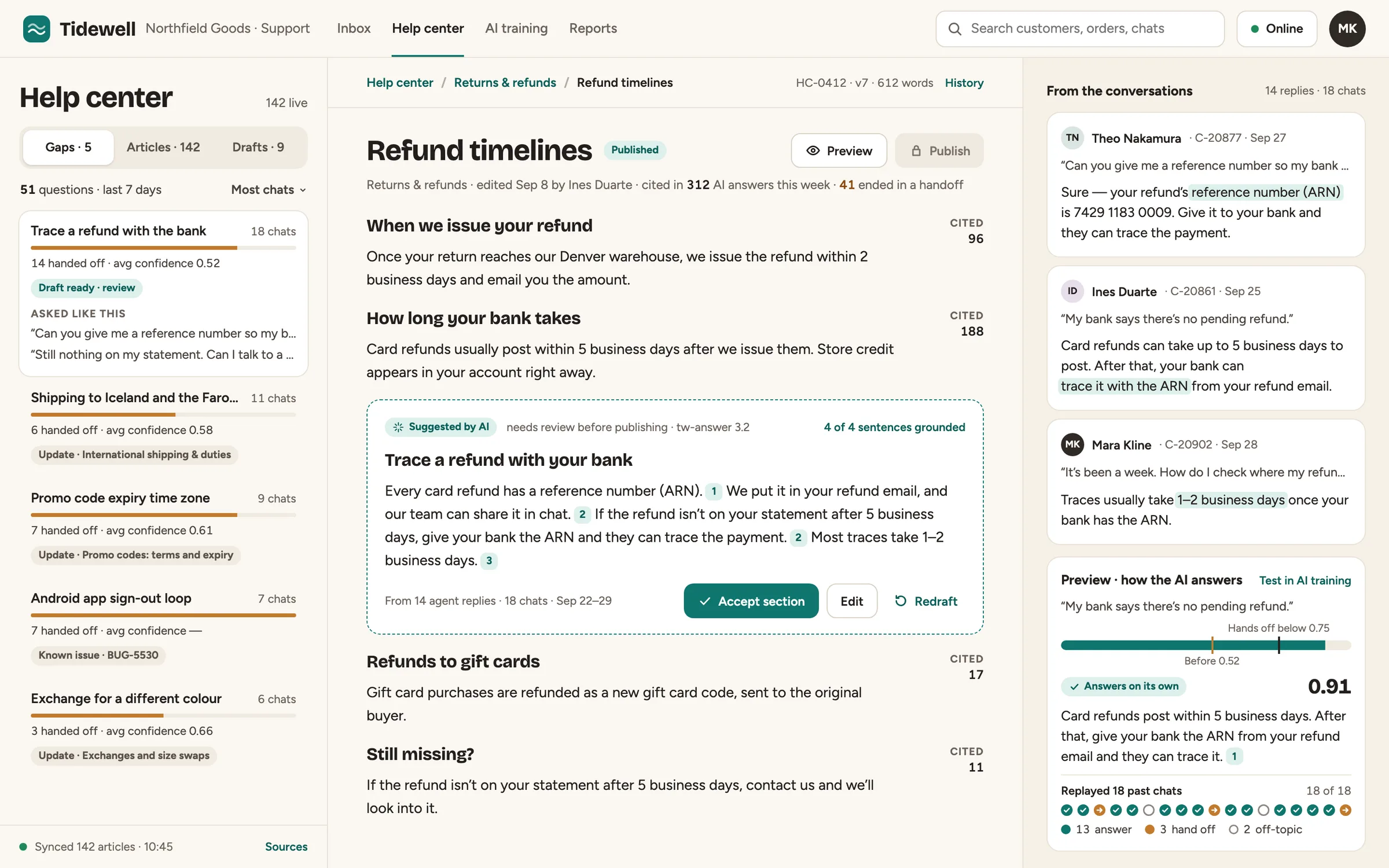Click the Accept section button
This screenshot has width=1389, height=868.
click(x=751, y=601)
